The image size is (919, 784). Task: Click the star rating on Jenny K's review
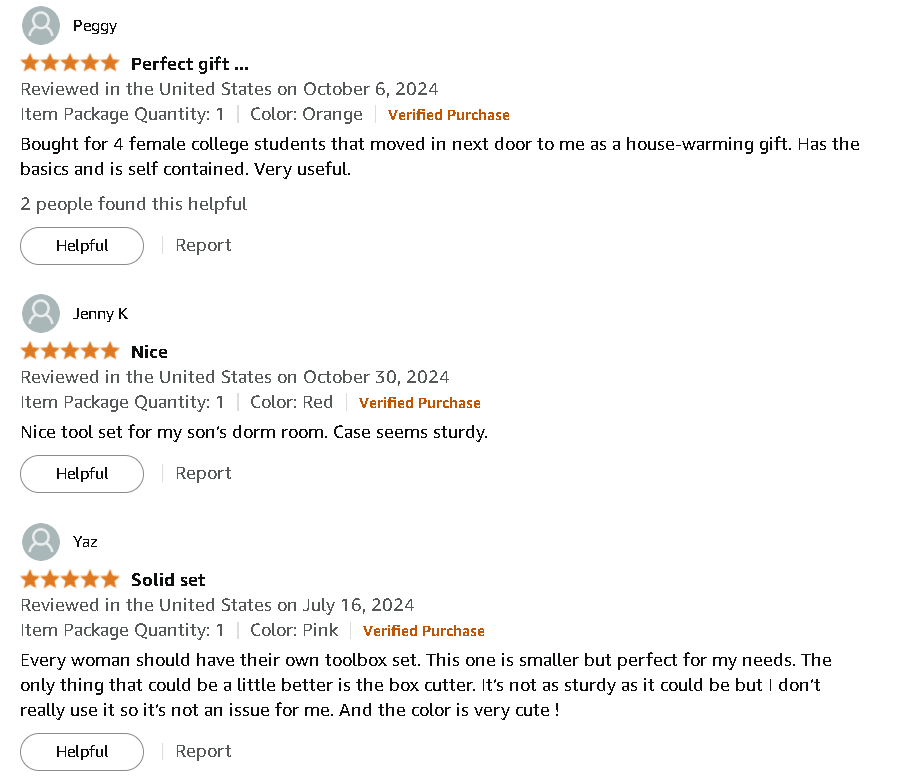click(70, 351)
